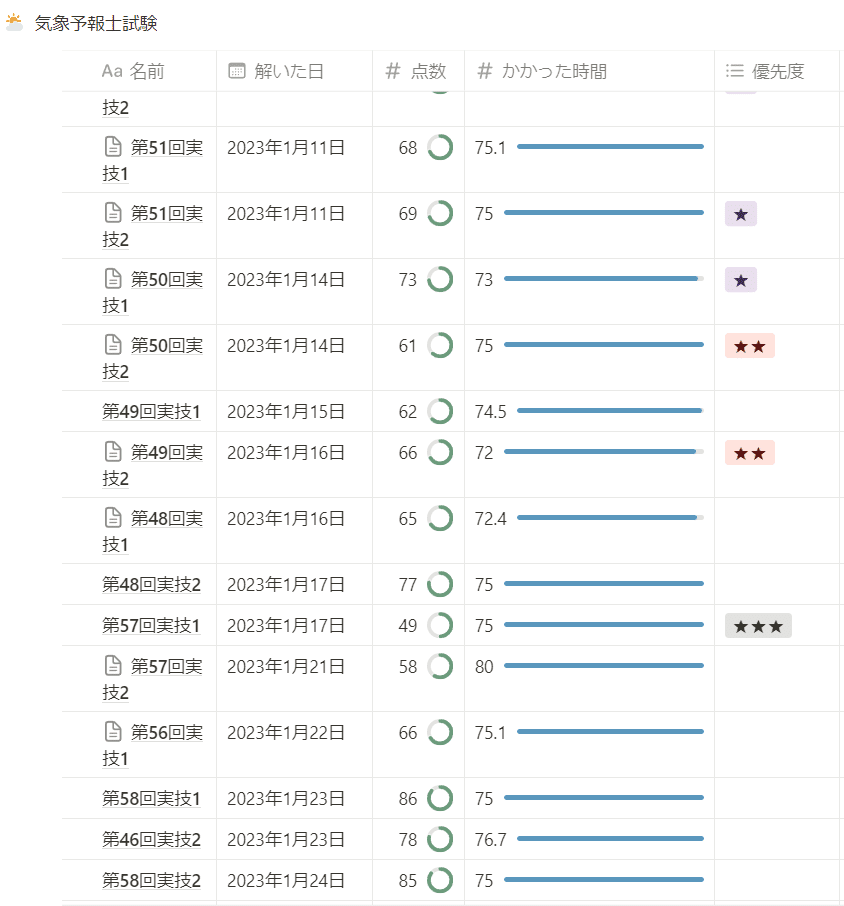Open the 第57回実技1 page link

[151, 625]
